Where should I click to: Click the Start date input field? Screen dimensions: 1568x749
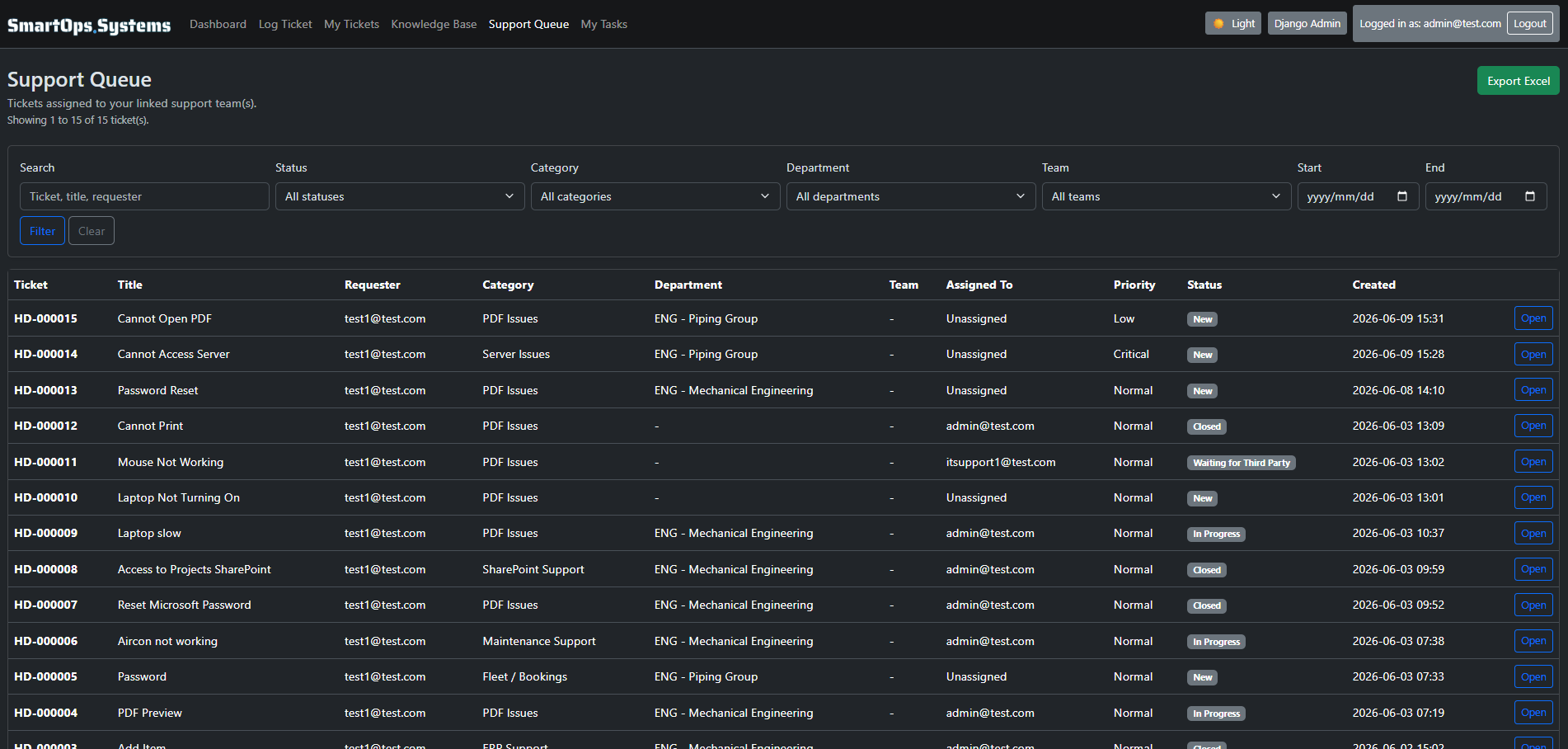pos(1359,196)
